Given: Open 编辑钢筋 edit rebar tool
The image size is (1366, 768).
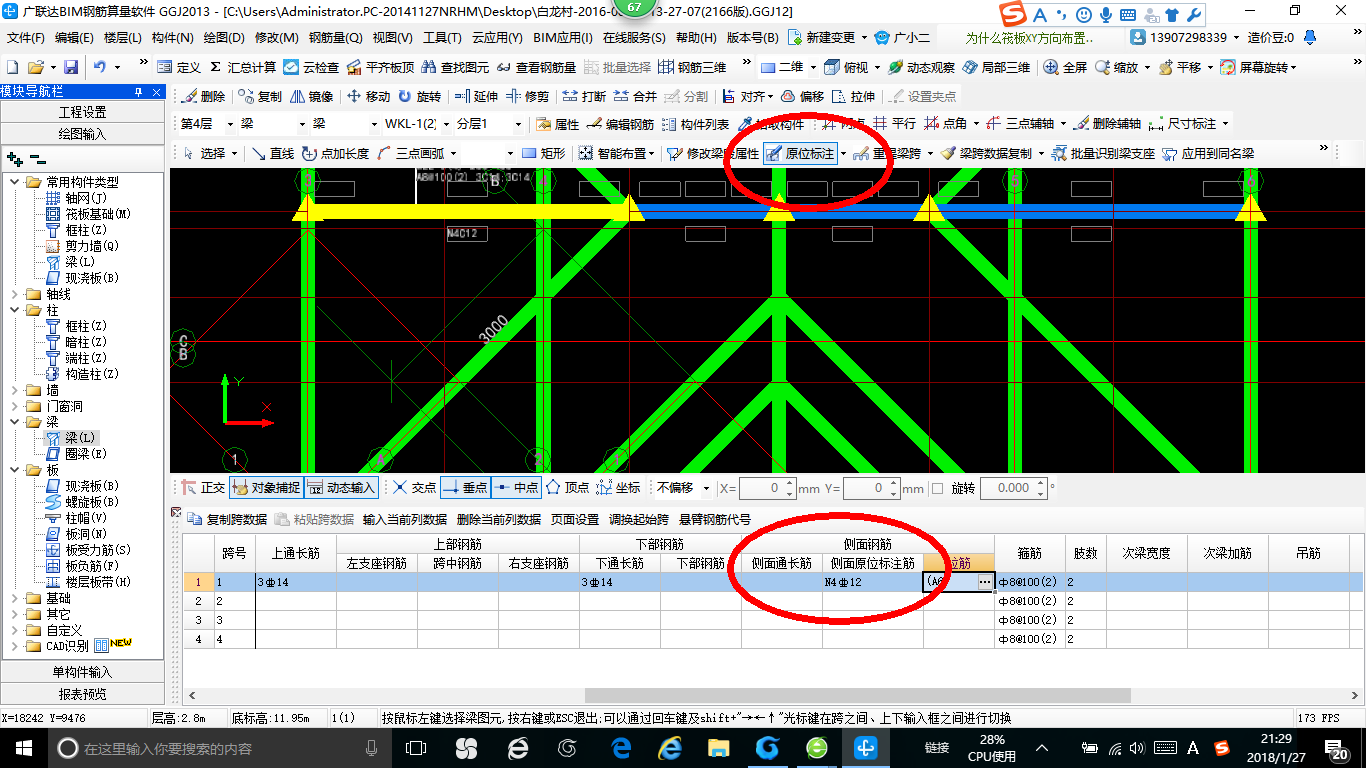Looking at the screenshot, I should click(621, 124).
